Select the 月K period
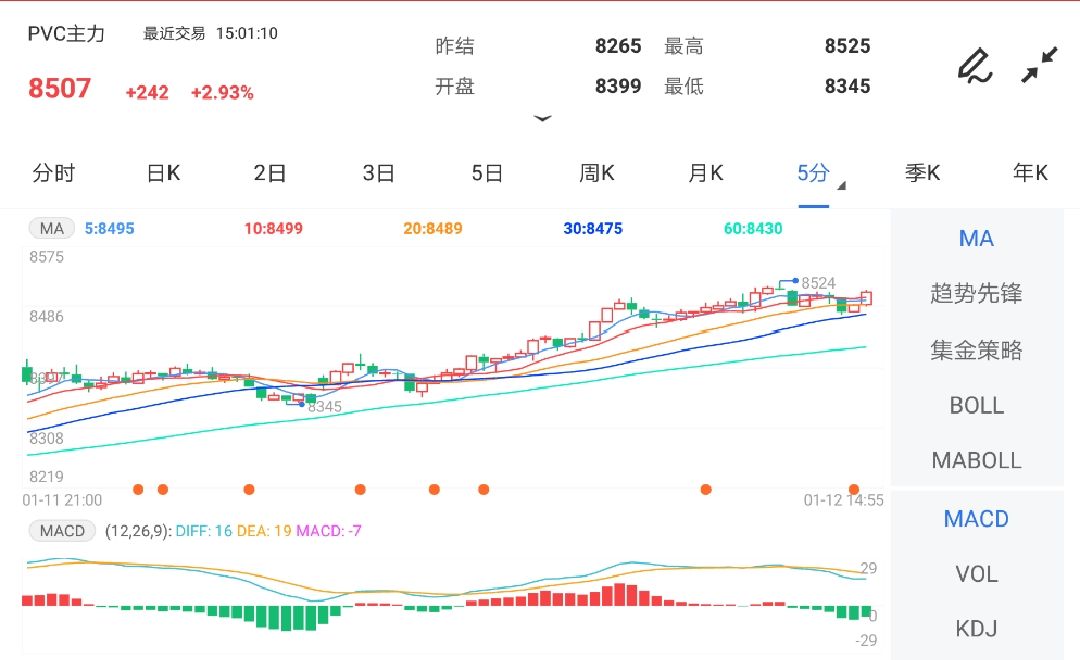 coord(706,173)
